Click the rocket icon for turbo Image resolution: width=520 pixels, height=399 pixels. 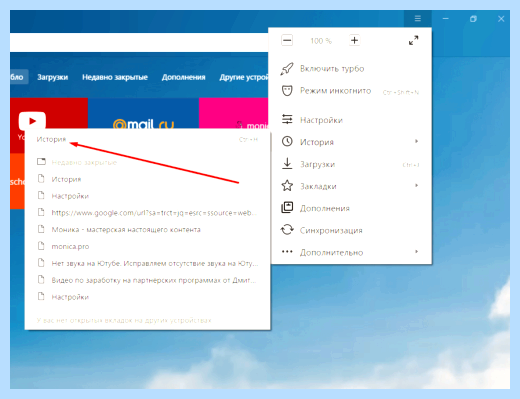click(x=287, y=69)
